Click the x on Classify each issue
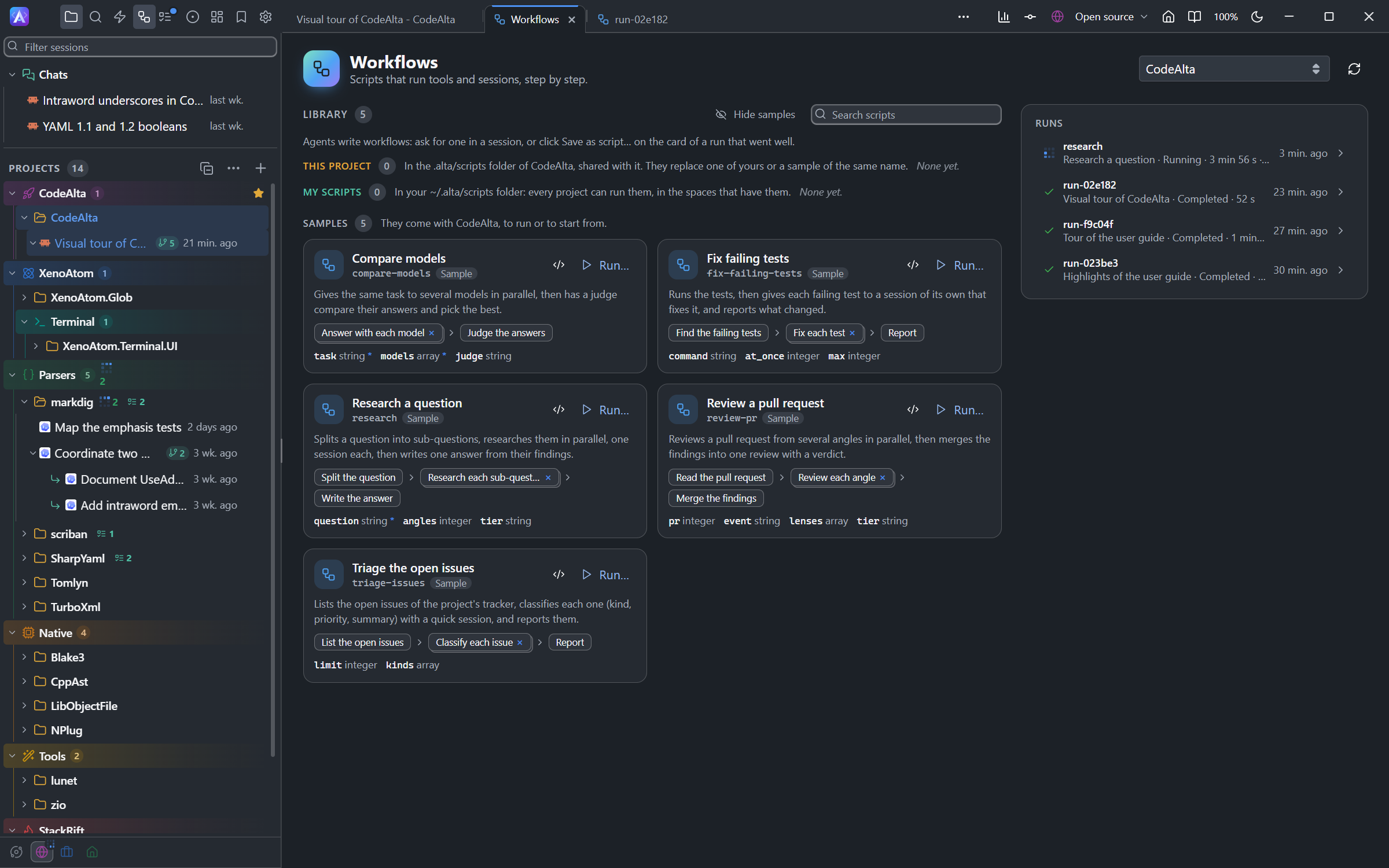Screen dimensions: 1389x868 (520, 642)
